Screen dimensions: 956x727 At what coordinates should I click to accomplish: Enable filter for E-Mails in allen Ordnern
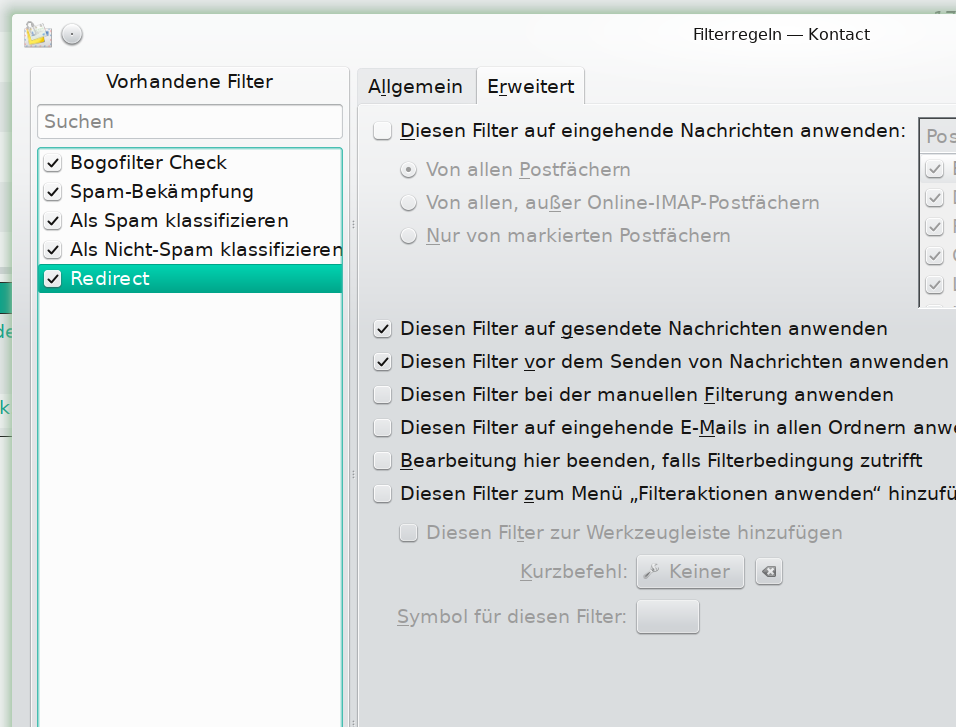point(382,428)
